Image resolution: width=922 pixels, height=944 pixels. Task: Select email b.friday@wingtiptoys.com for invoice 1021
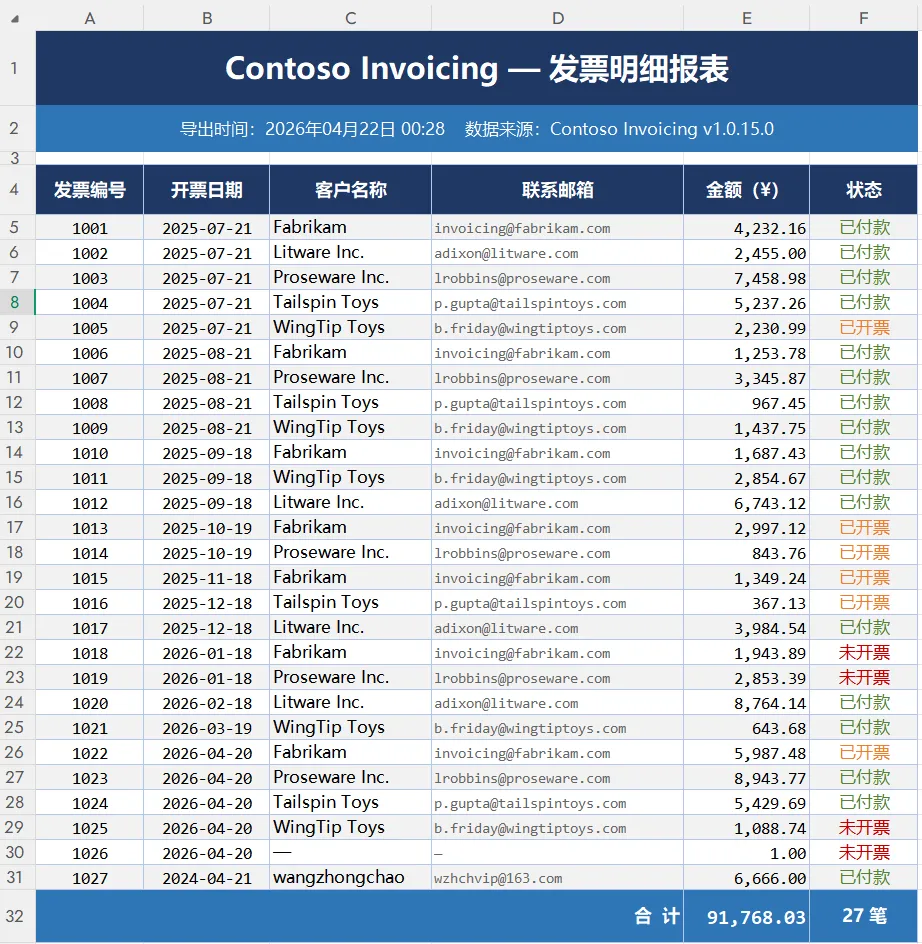point(558,727)
